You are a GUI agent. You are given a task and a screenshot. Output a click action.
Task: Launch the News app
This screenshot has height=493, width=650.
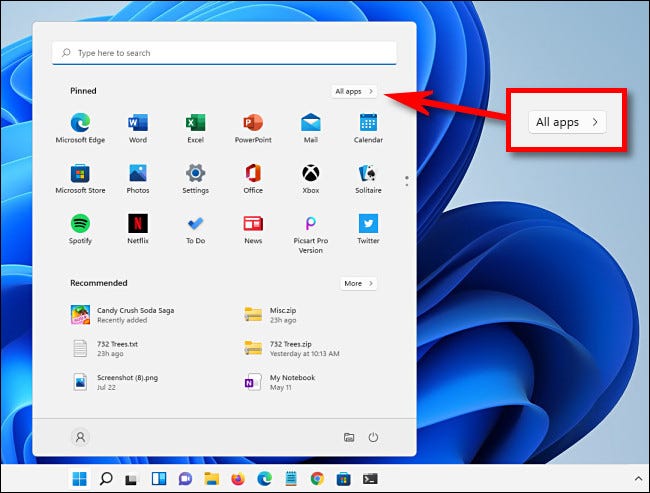253,229
